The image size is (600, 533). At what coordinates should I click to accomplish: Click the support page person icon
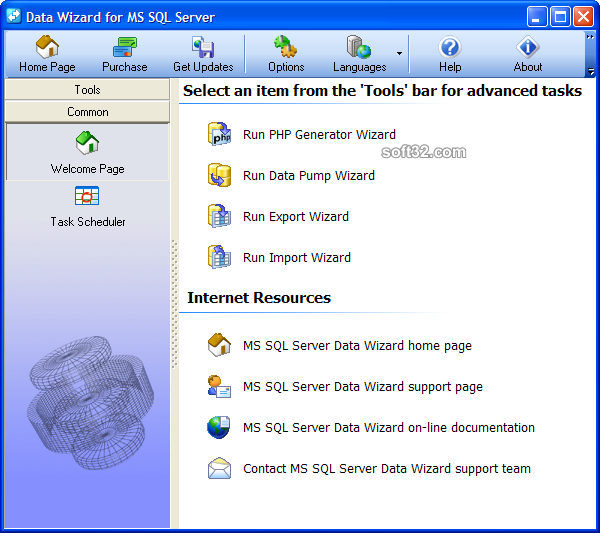(219, 386)
